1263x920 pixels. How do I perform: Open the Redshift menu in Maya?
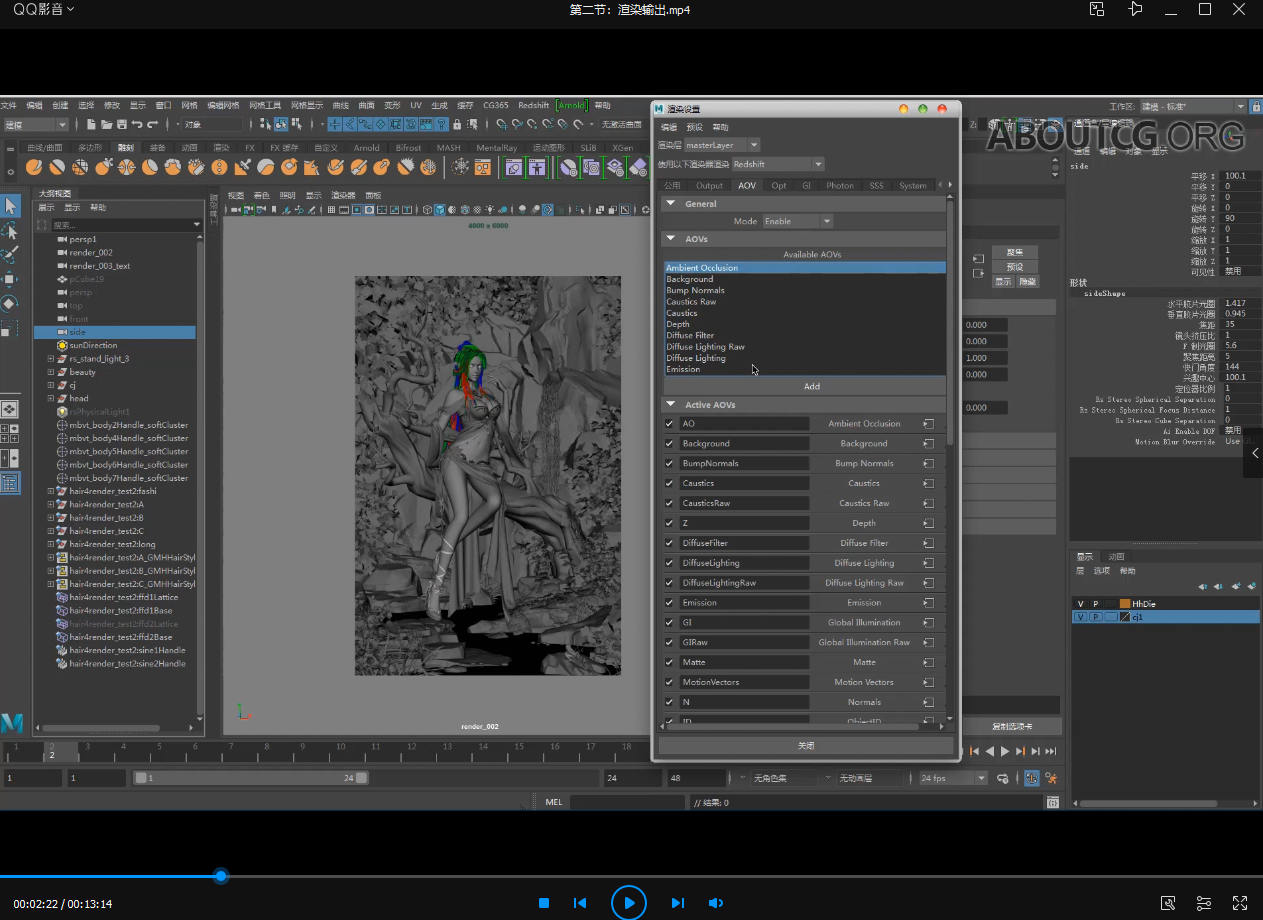[x=533, y=105]
